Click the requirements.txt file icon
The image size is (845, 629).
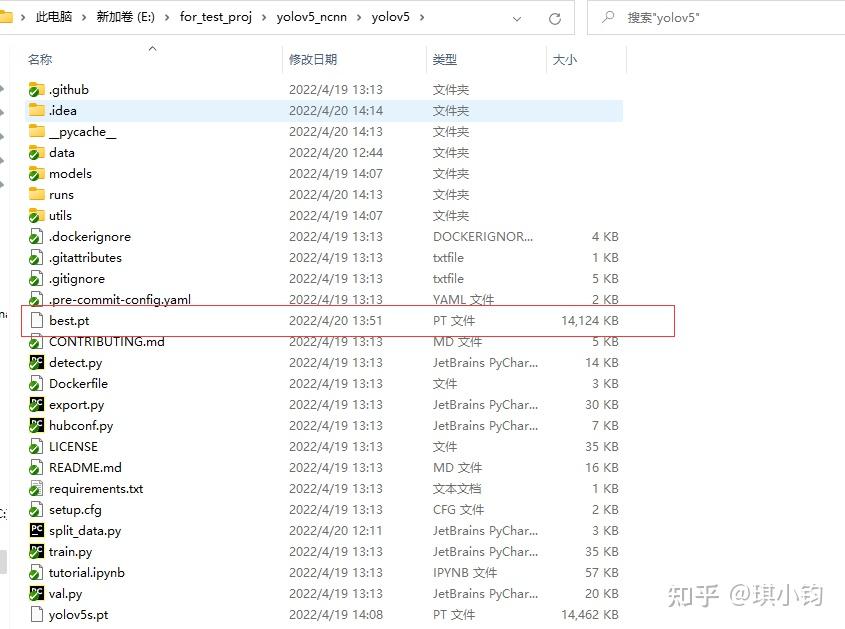tap(36, 489)
